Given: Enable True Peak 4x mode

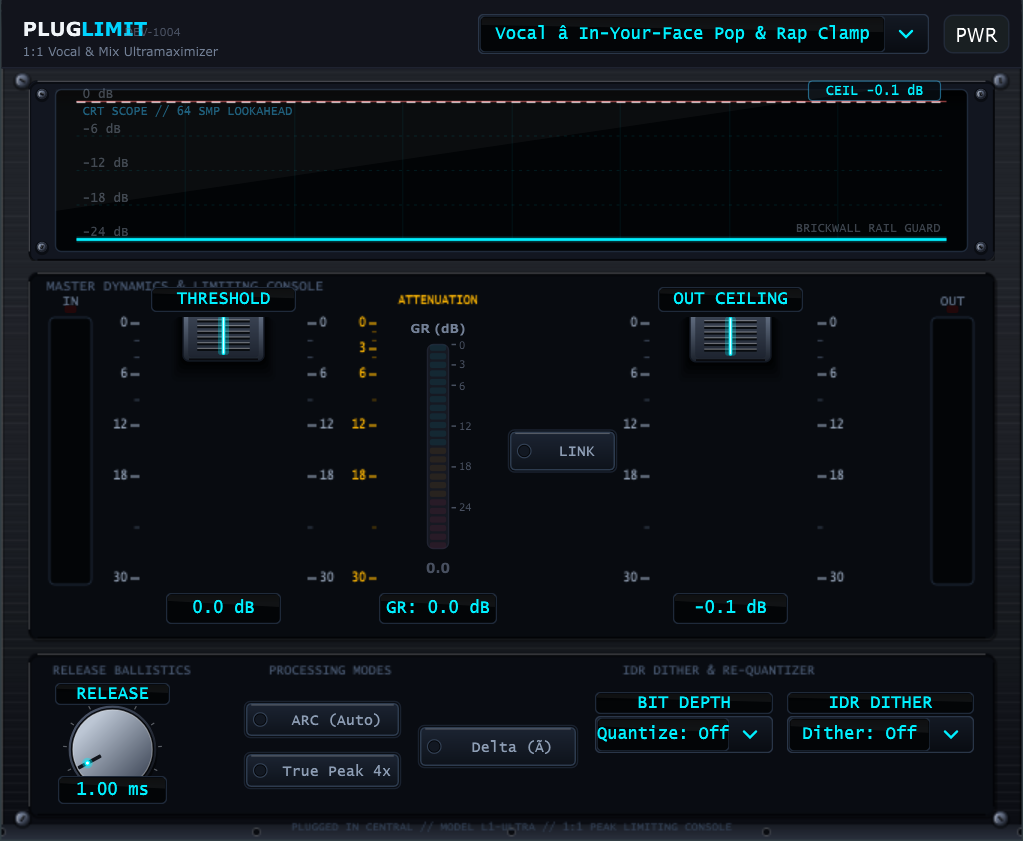Looking at the screenshot, I should 322,771.
